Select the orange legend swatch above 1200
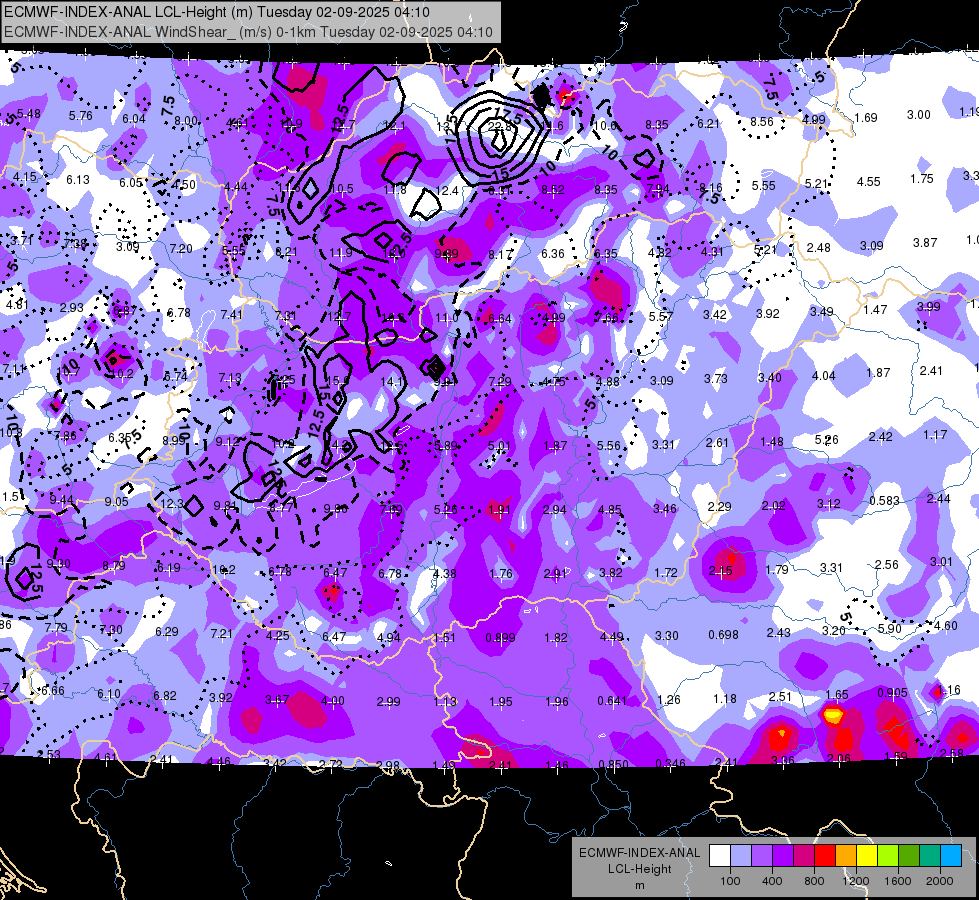The height and width of the screenshot is (900, 979). (x=846, y=856)
